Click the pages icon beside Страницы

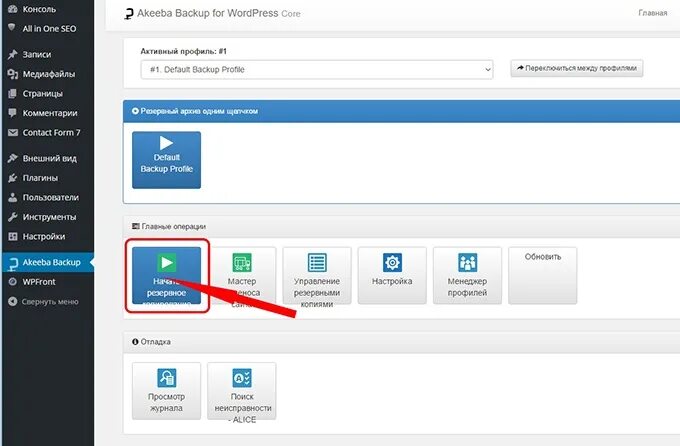click(13, 93)
